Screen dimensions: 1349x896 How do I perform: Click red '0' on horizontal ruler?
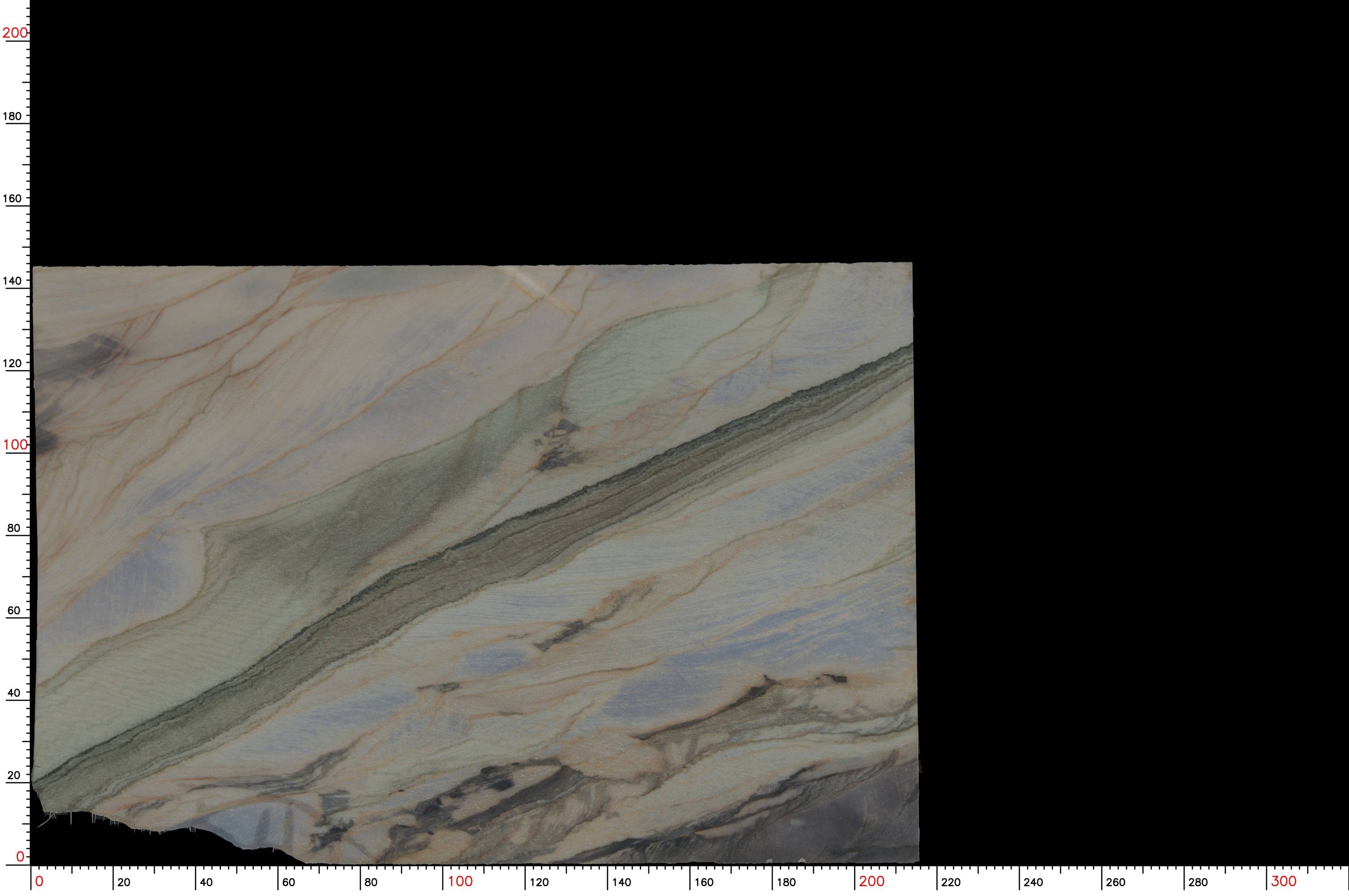[x=39, y=881]
